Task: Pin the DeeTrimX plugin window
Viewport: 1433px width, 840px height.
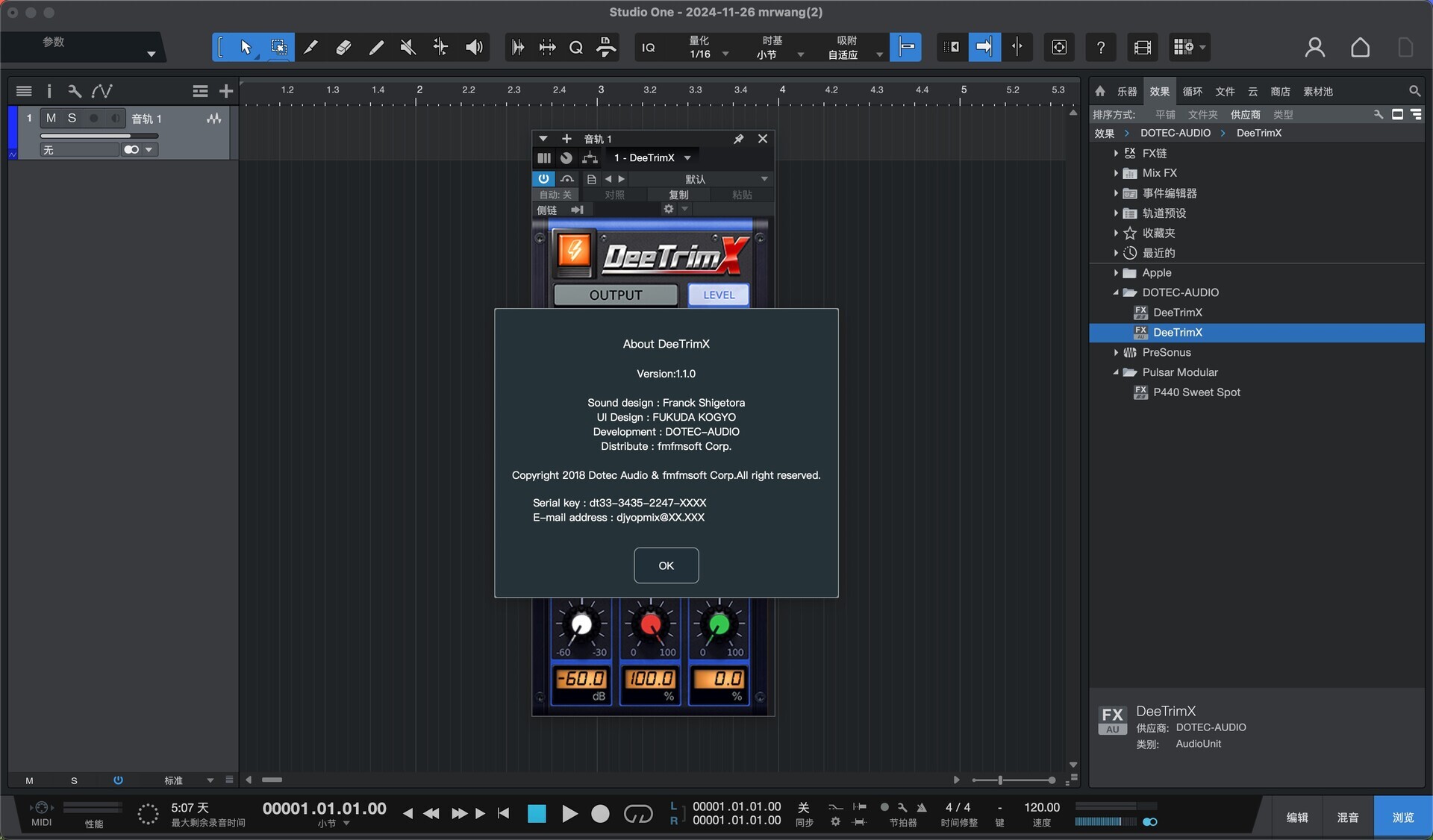Action: tap(738, 139)
